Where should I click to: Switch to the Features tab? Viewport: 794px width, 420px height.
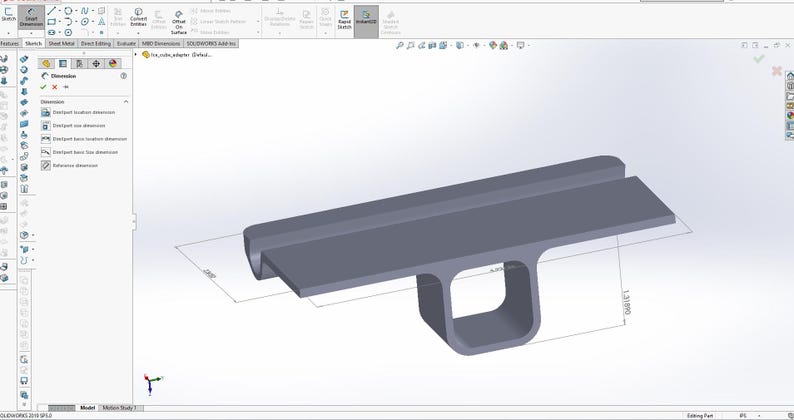click(x=10, y=44)
